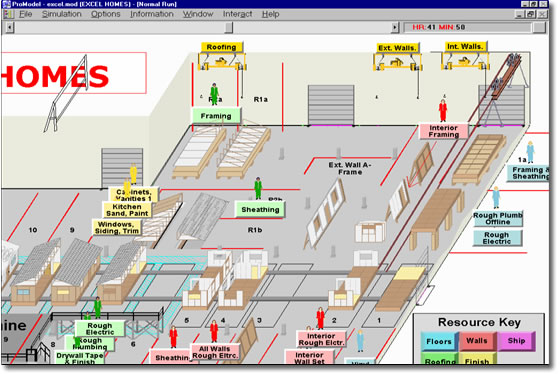This screenshot has width=560, height=374.
Task: Open the Interact menu
Action: (238, 14)
